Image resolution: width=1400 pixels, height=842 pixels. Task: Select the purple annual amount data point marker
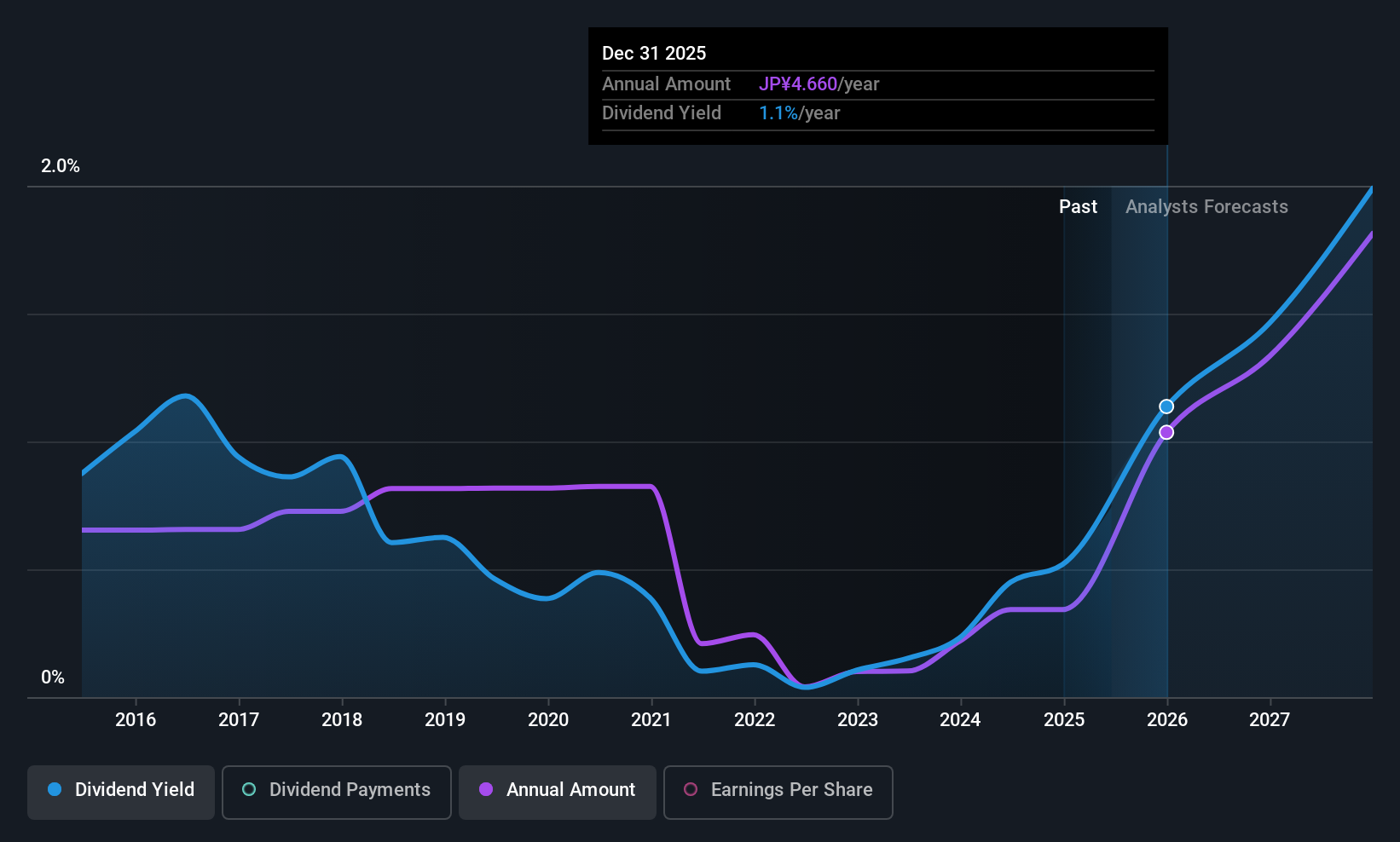[x=1166, y=433]
